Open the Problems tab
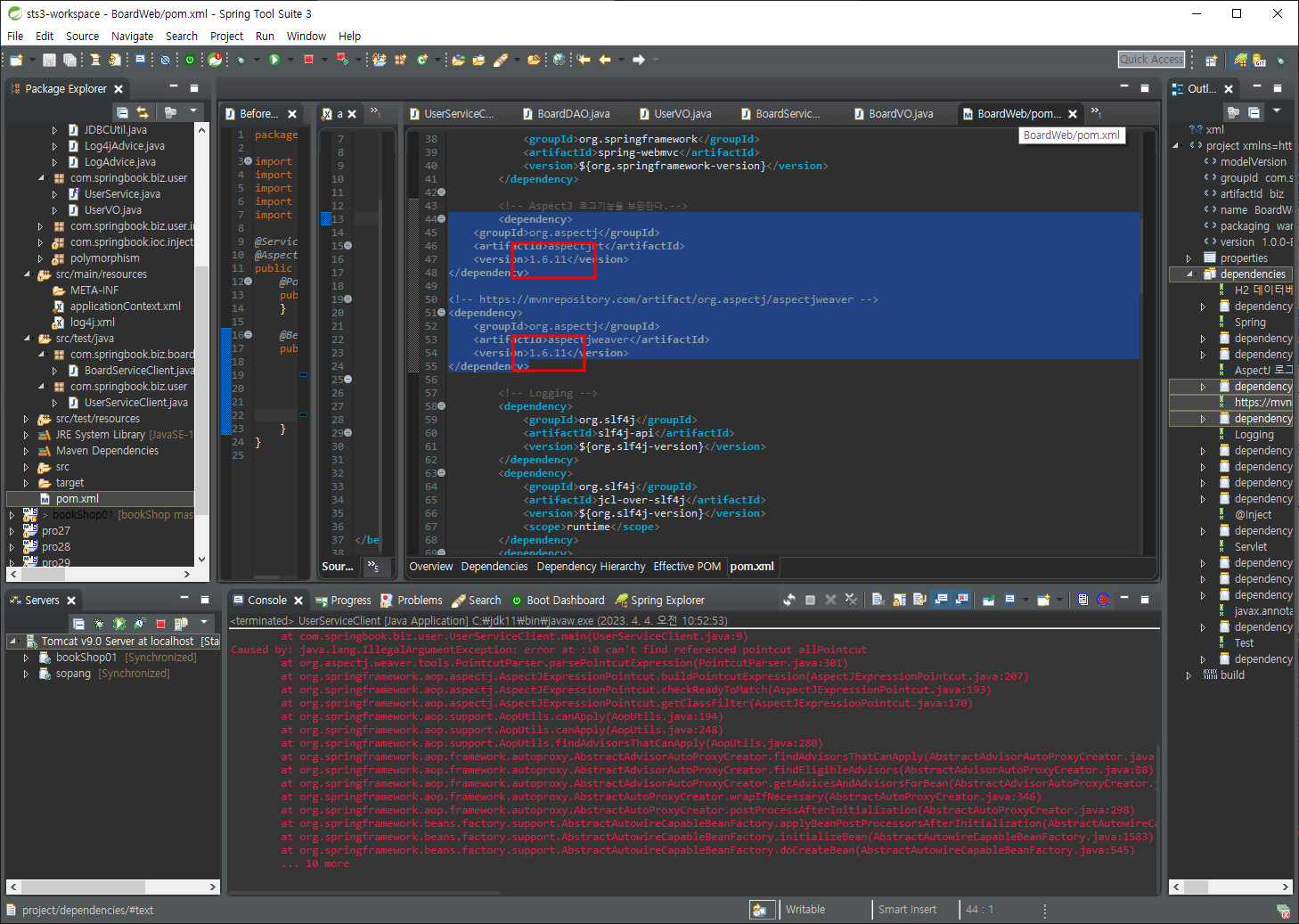Image resolution: width=1299 pixels, height=924 pixels. click(412, 601)
